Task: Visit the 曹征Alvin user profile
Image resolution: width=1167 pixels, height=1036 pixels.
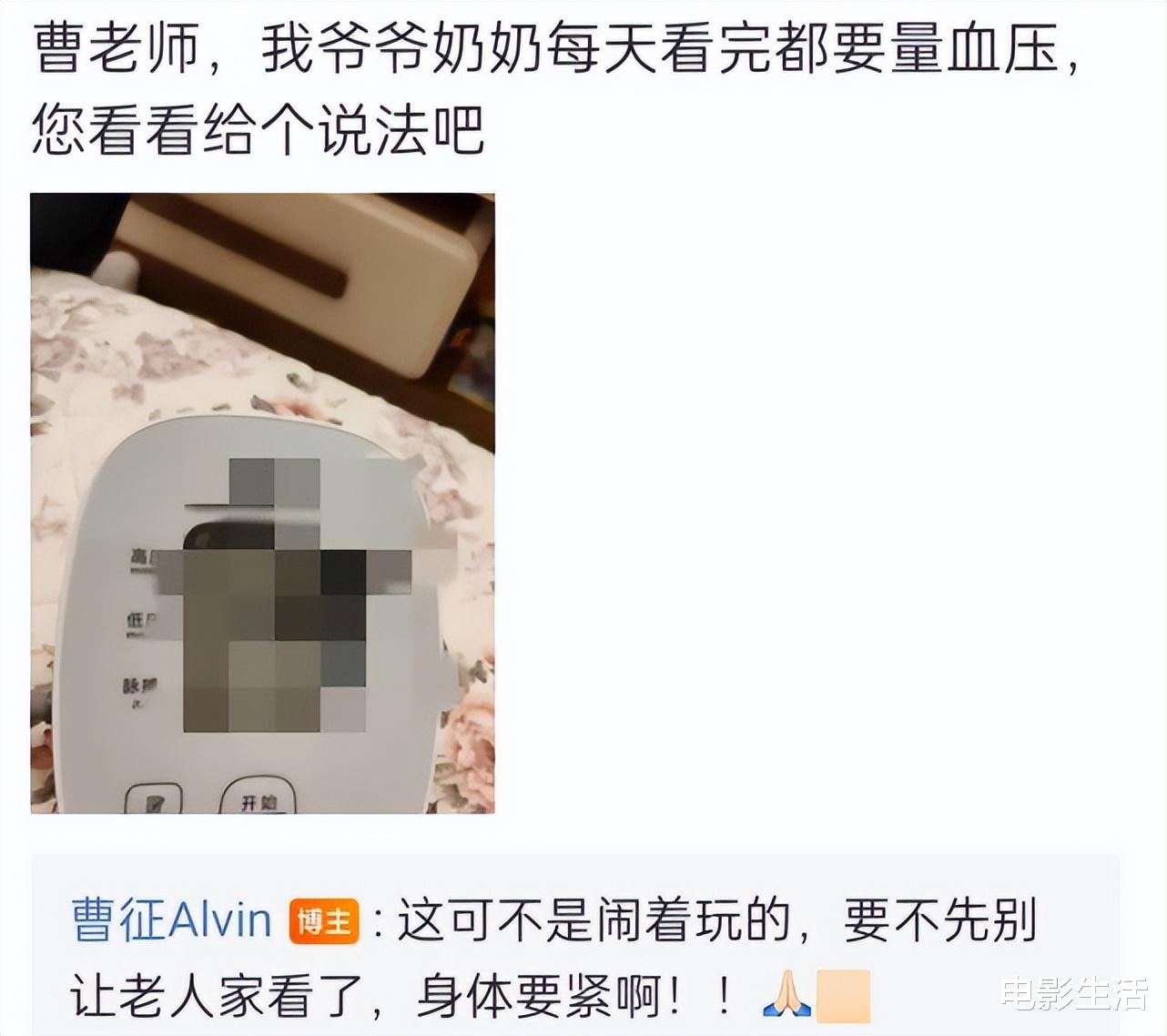Action: pos(172,920)
